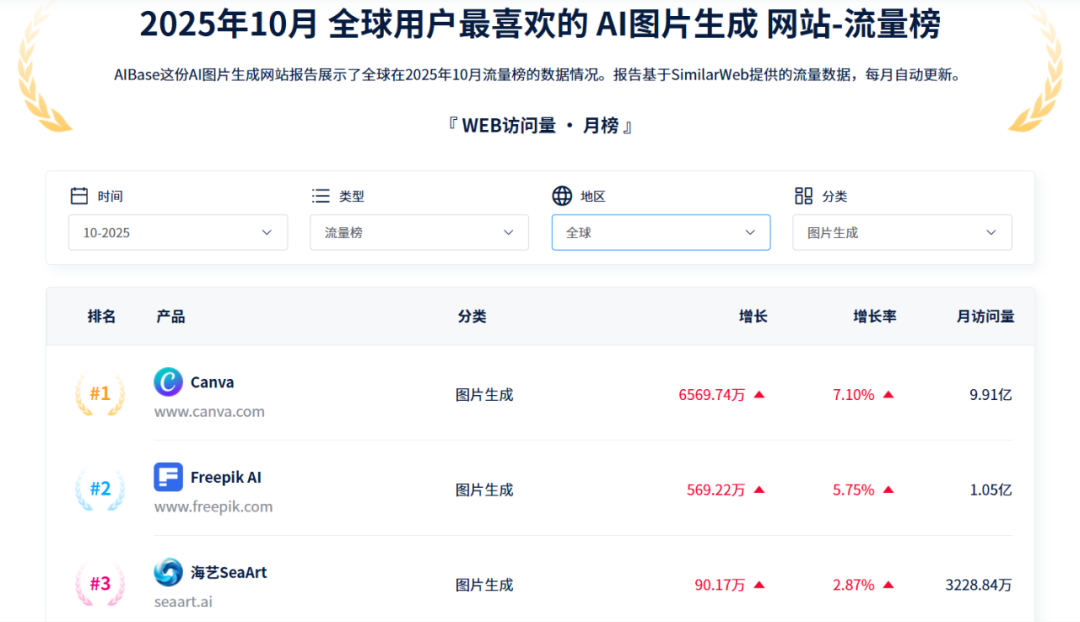Select the Freepik AI logo icon
Image resolution: width=1080 pixels, height=622 pixels.
167,477
